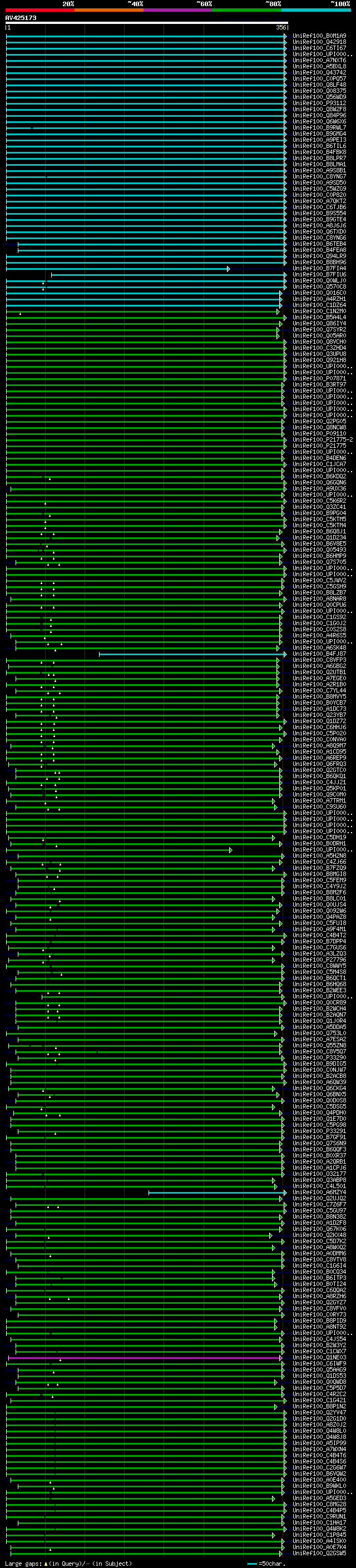Select hit label UniRef100_C4JS54
356x1568 pixels.
(x=319, y=1339)
